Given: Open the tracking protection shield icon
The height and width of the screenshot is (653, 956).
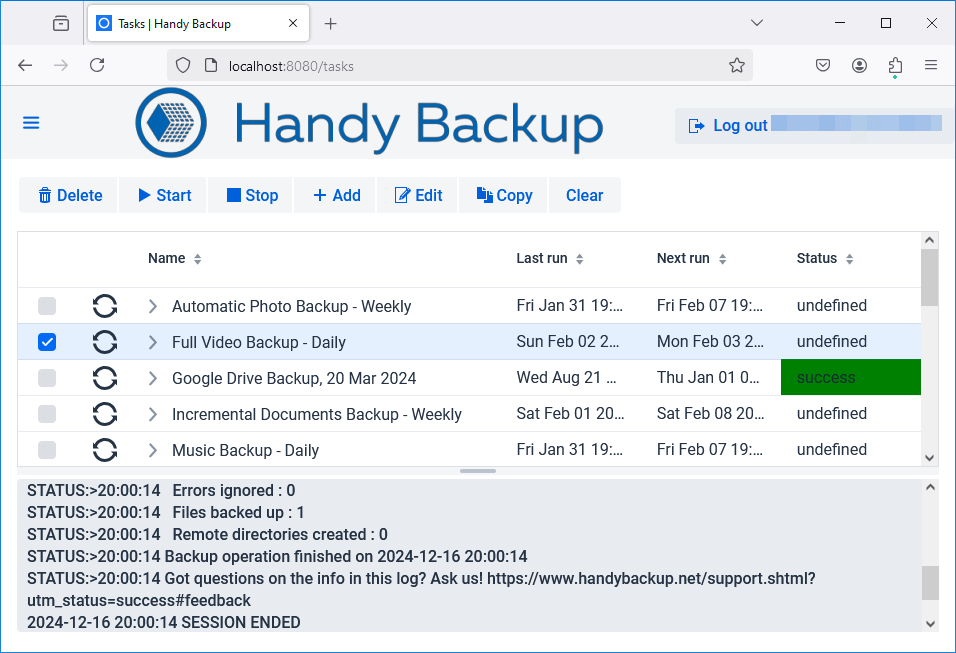Looking at the screenshot, I should pos(182,64).
